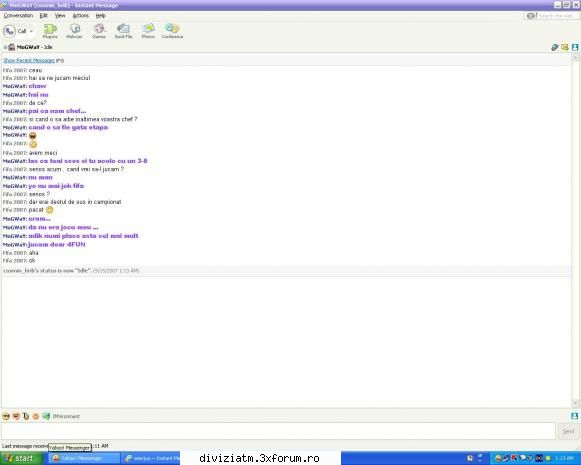Screen dimensions: 581x465
Task: Open the audibles icon in format bar
Action: click(16, 416)
